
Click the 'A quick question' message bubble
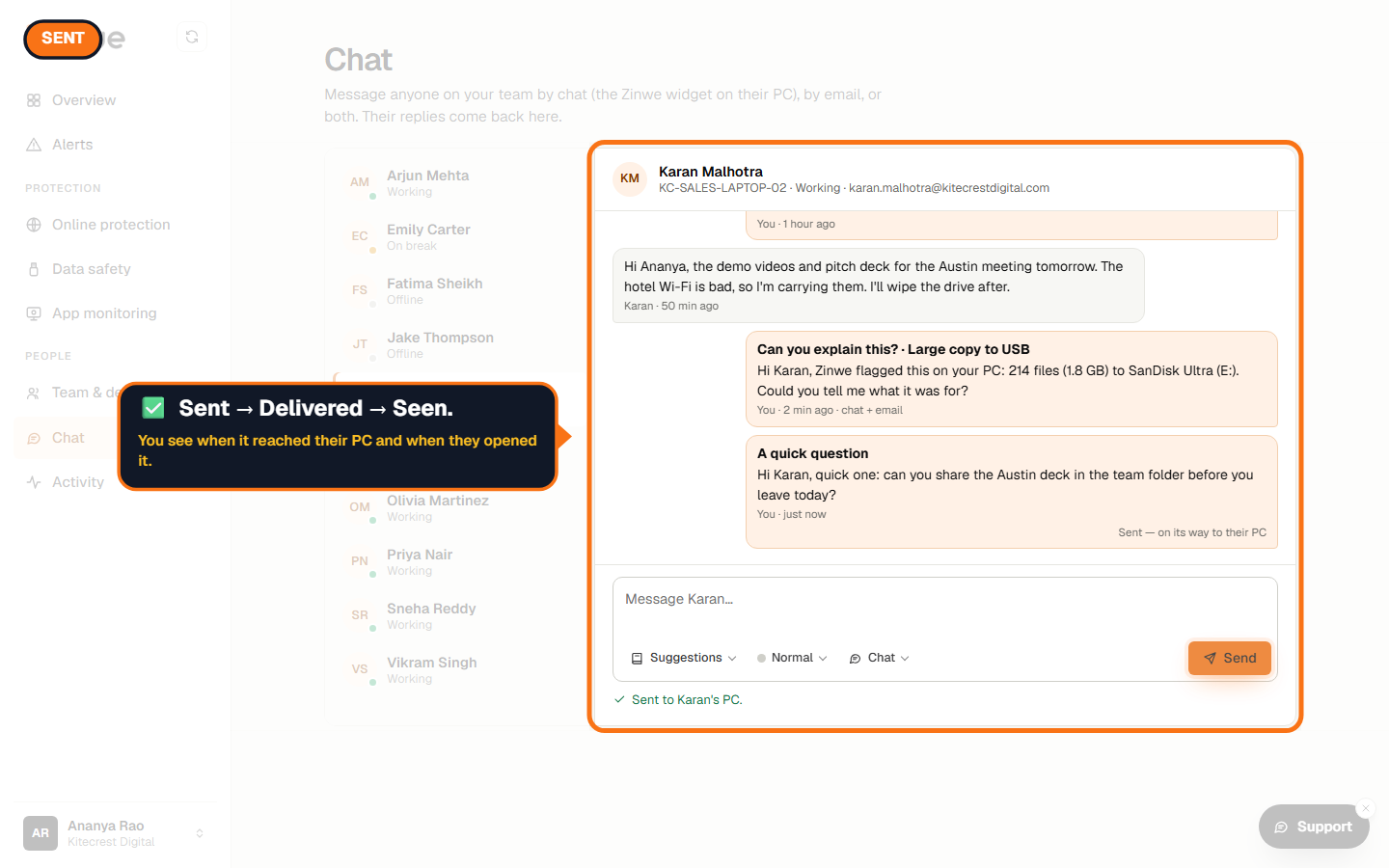[x=1012, y=492]
